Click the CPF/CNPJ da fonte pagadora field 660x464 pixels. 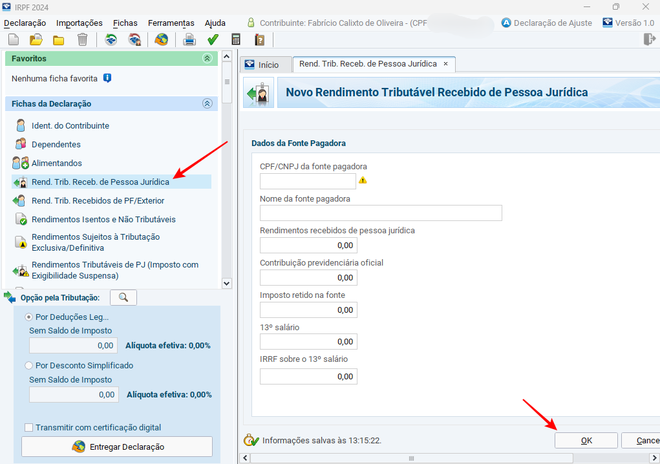(x=308, y=181)
